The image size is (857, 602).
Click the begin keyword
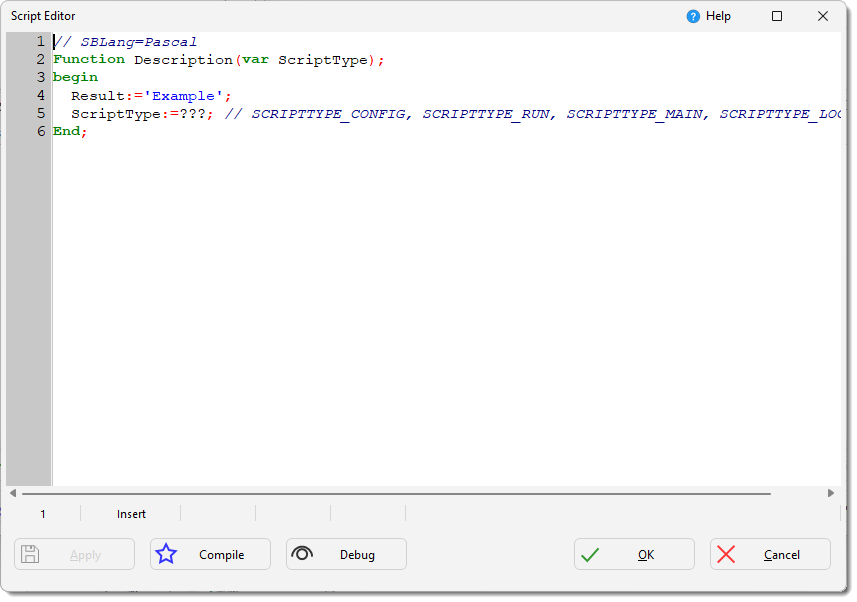pyautogui.click(x=75, y=78)
